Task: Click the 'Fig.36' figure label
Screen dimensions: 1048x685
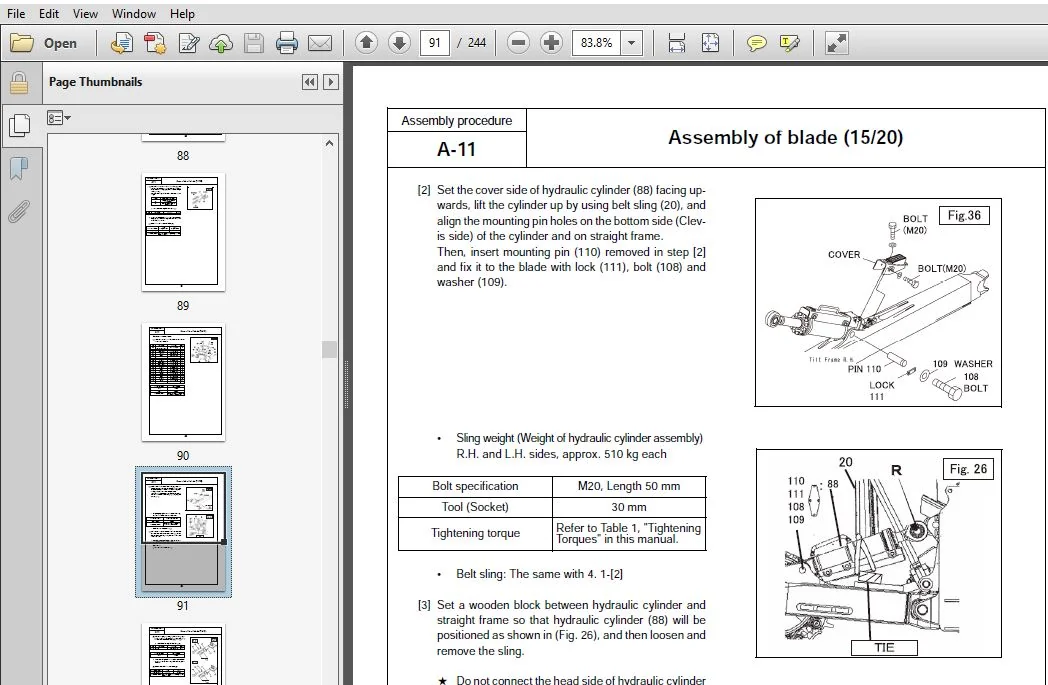Action: 964,215
